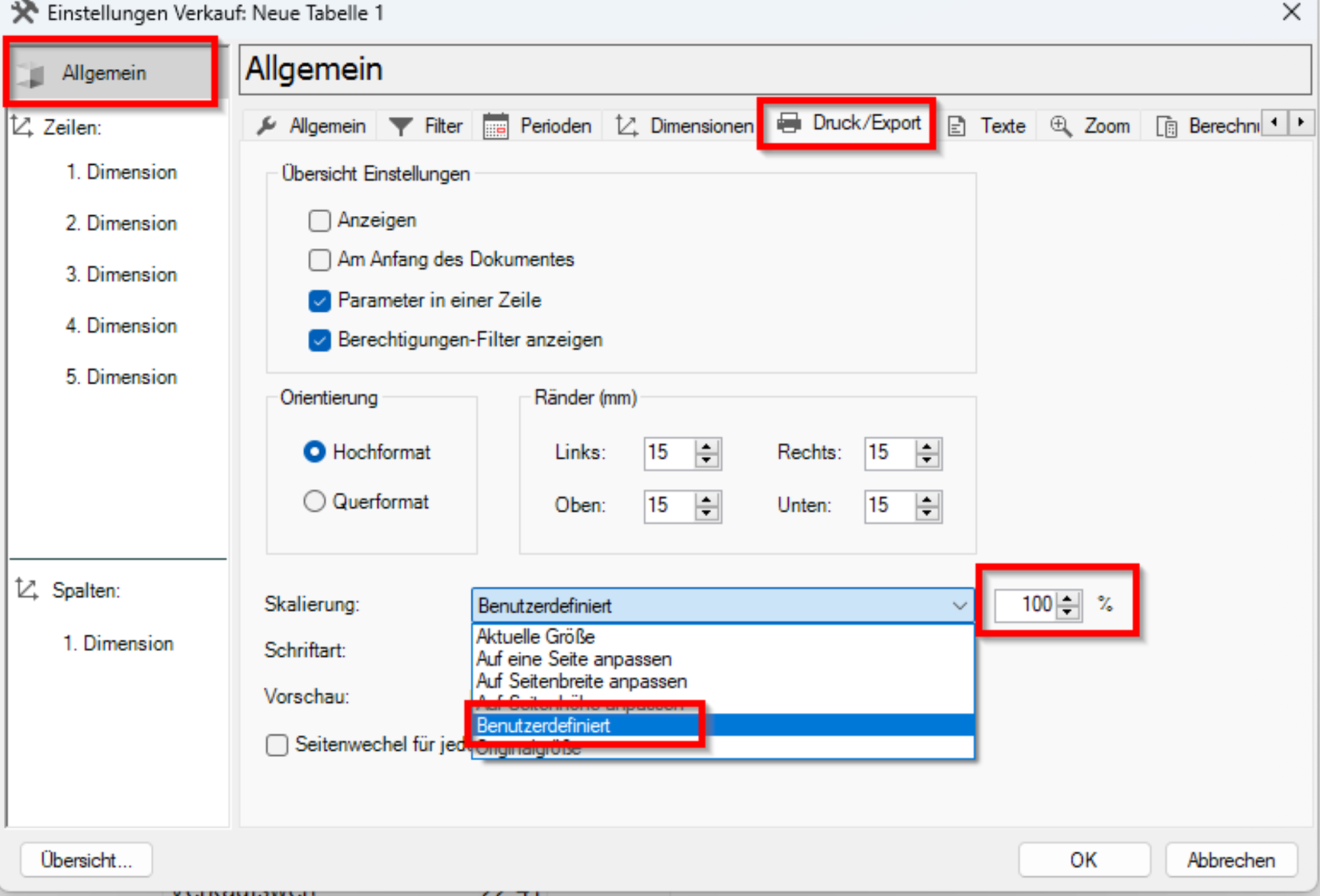Switch to the Zoom tab

coord(1090,126)
